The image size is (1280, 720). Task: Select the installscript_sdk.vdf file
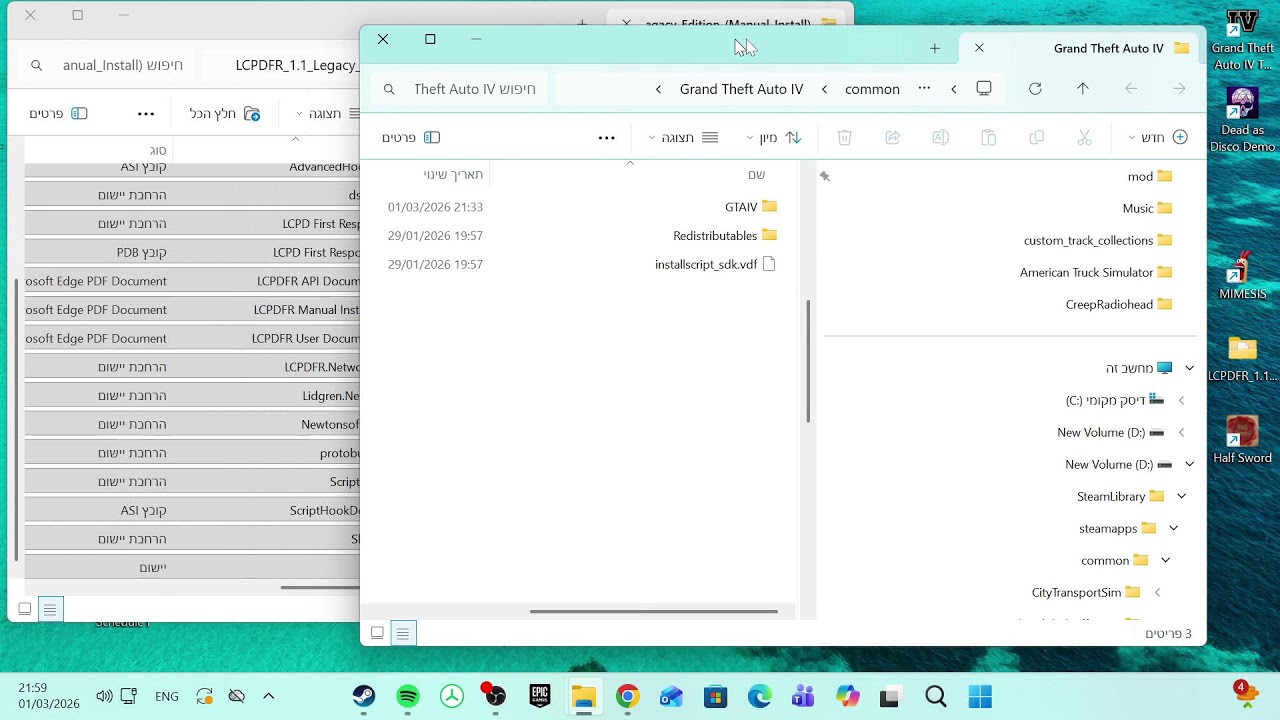pos(716,265)
